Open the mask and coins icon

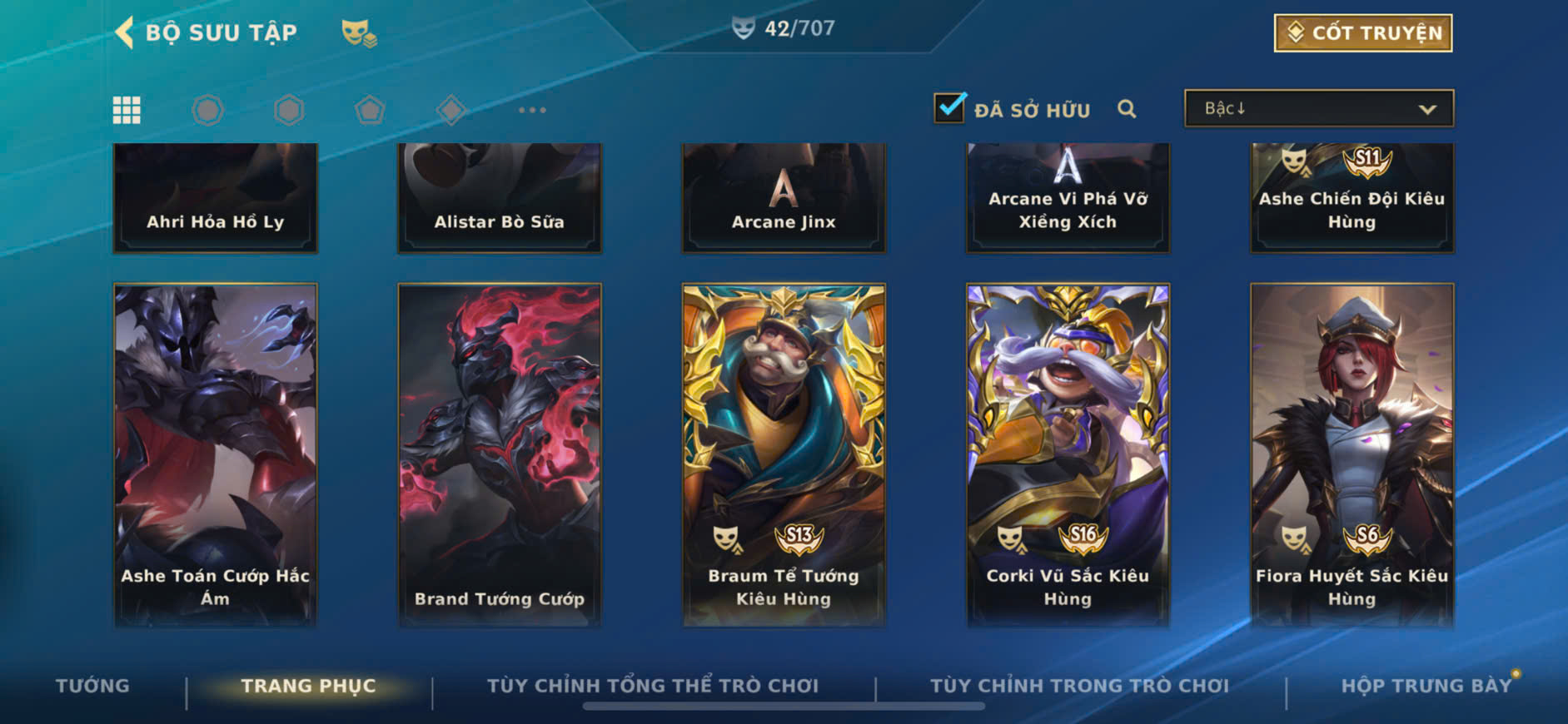point(359,33)
